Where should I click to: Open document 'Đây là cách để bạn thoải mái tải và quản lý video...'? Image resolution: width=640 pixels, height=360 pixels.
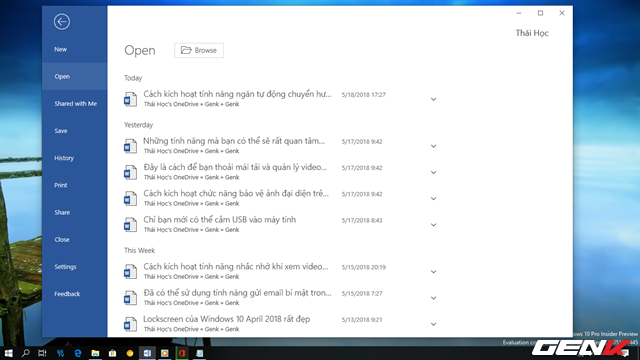[235, 167]
